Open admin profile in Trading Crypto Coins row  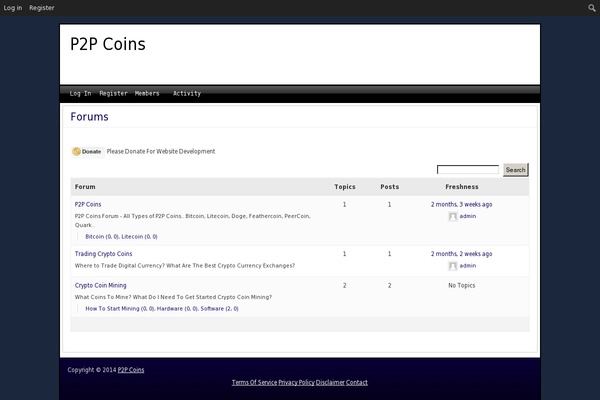coord(468,266)
